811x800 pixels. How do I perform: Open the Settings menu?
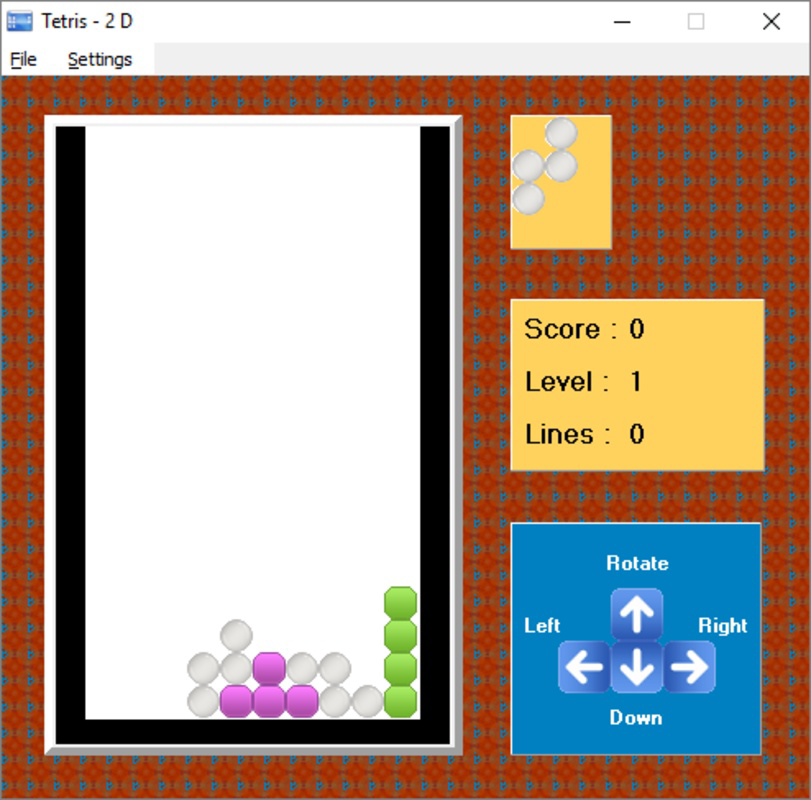(x=100, y=59)
